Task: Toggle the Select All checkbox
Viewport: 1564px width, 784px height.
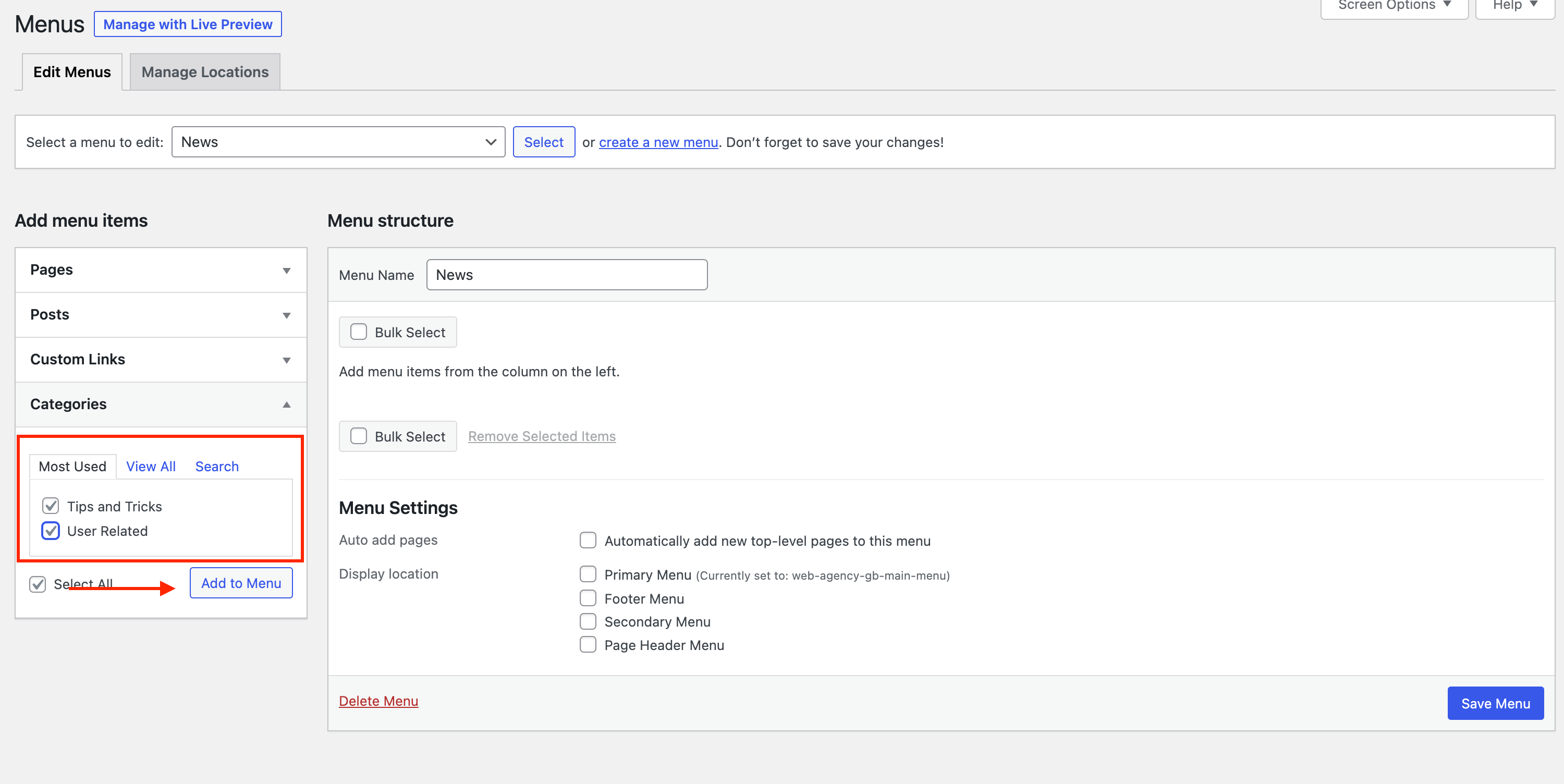Action: click(38, 584)
